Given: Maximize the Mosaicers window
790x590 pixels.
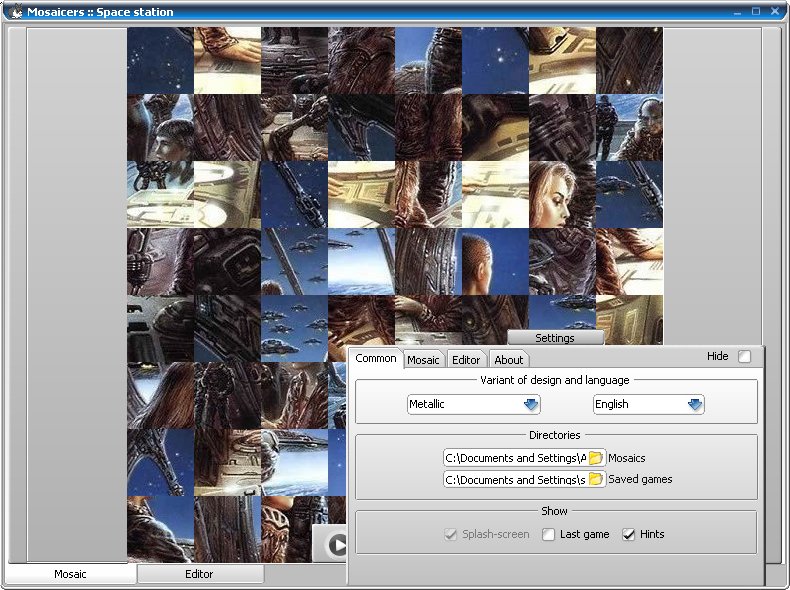Looking at the screenshot, I should click(x=756, y=11).
